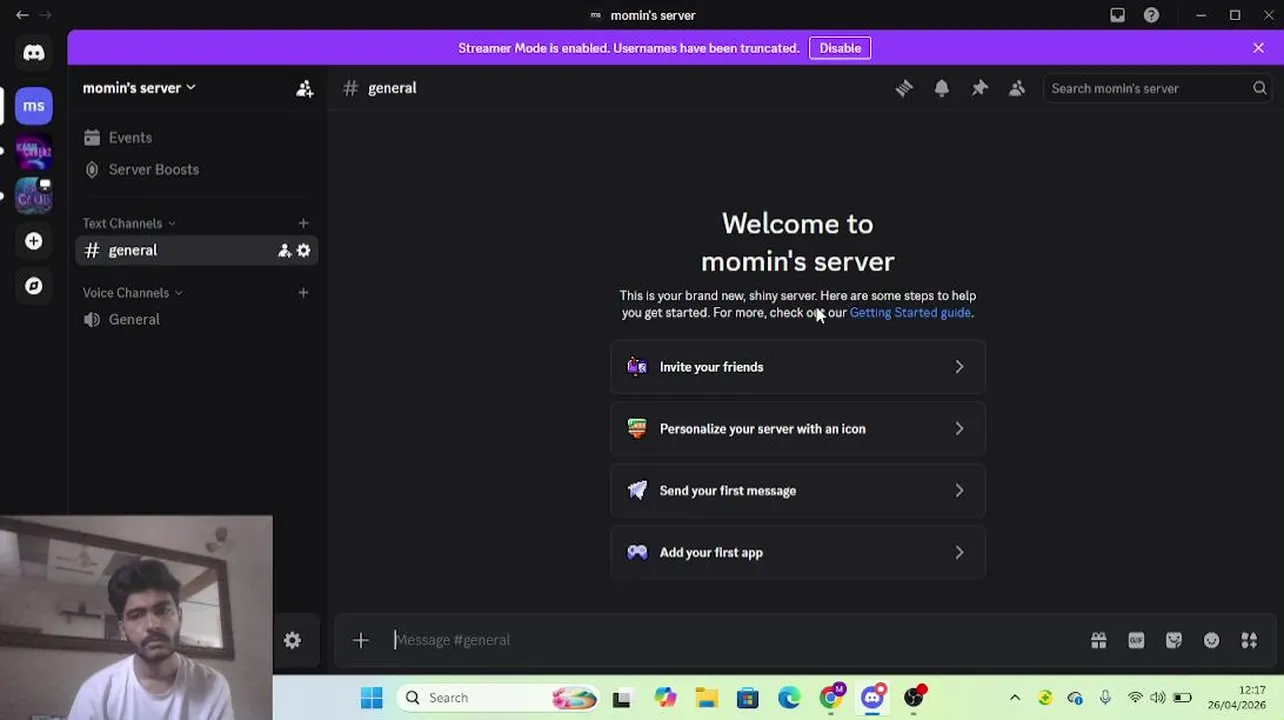
Task: Open notification settings bell icon
Action: coord(942,88)
